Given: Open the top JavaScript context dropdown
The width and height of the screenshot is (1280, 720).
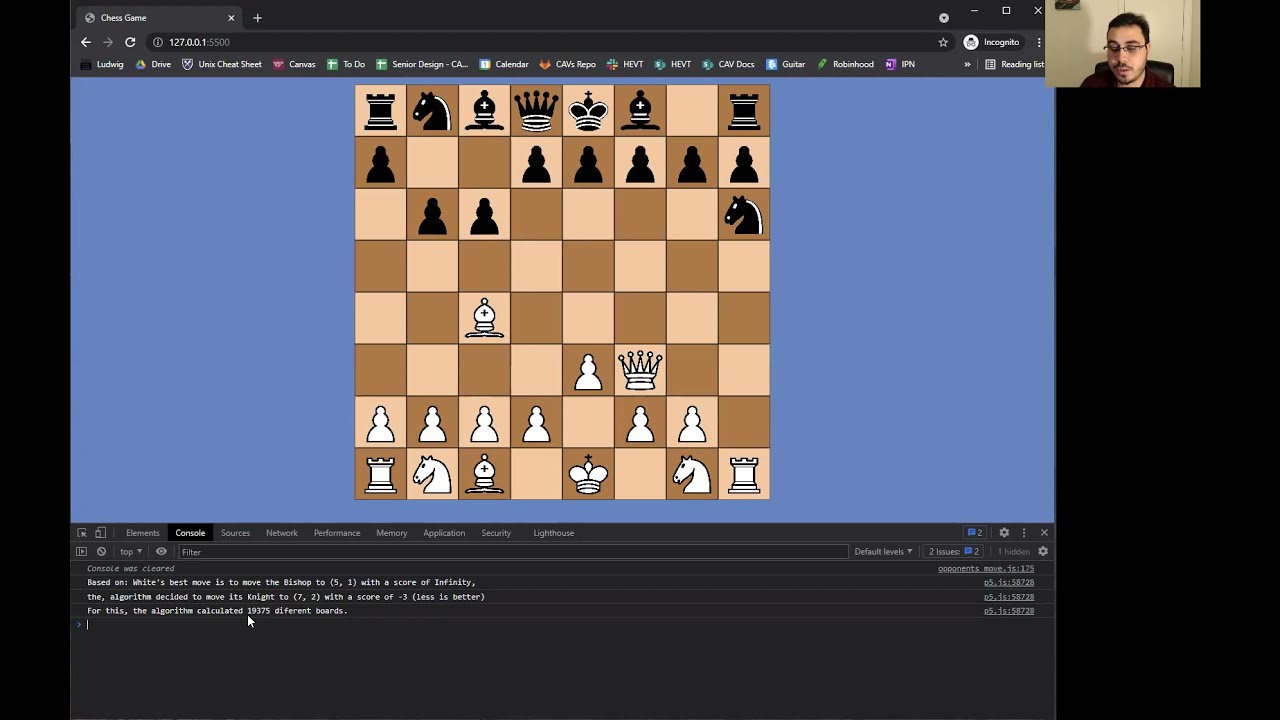Looking at the screenshot, I should pos(130,552).
